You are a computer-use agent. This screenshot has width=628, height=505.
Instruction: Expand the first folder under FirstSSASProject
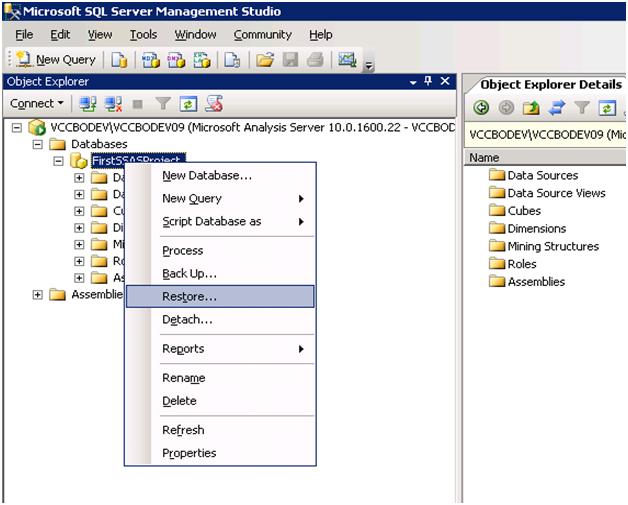[x=79, y=177]
